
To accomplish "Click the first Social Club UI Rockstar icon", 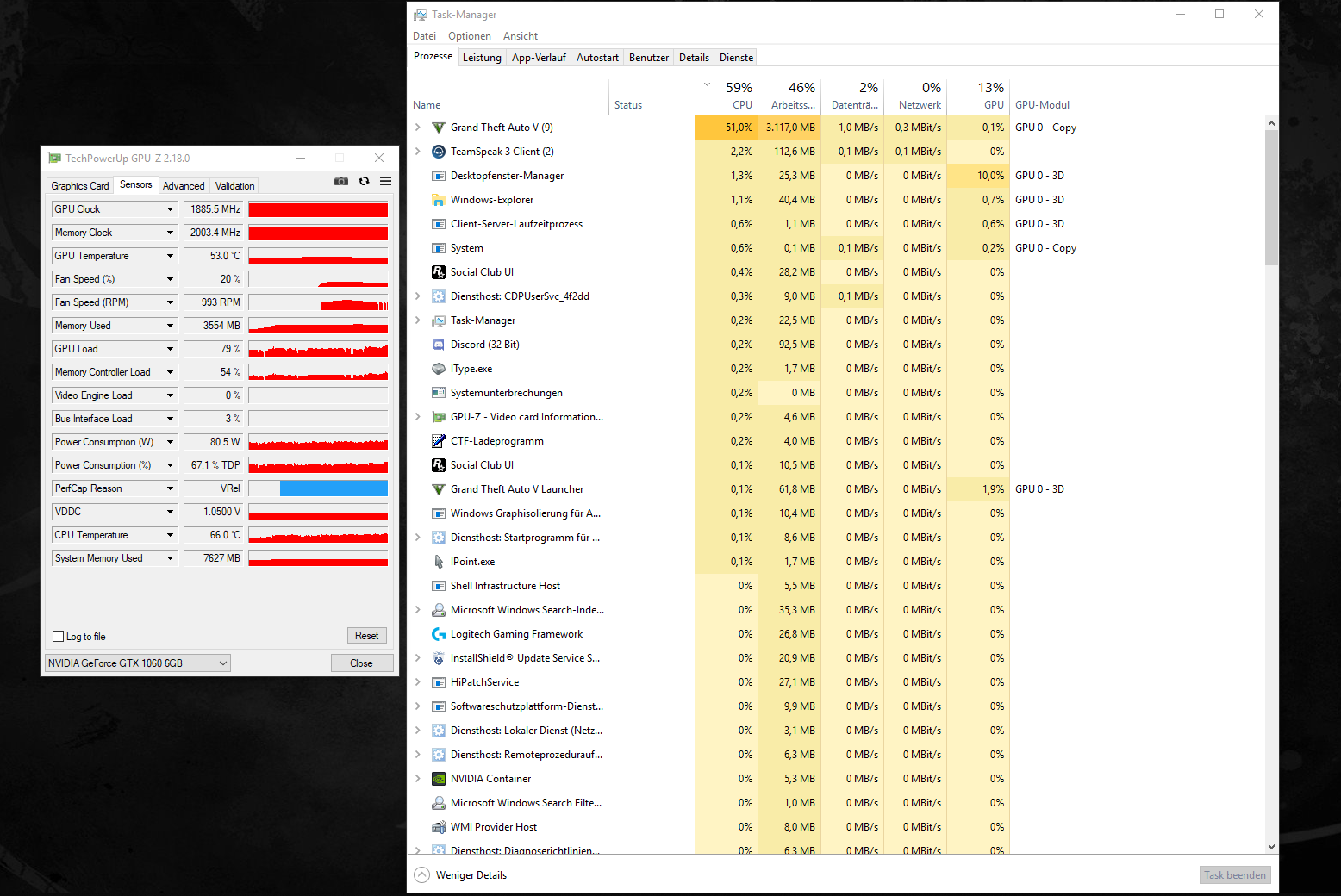I will click(438, 272).
